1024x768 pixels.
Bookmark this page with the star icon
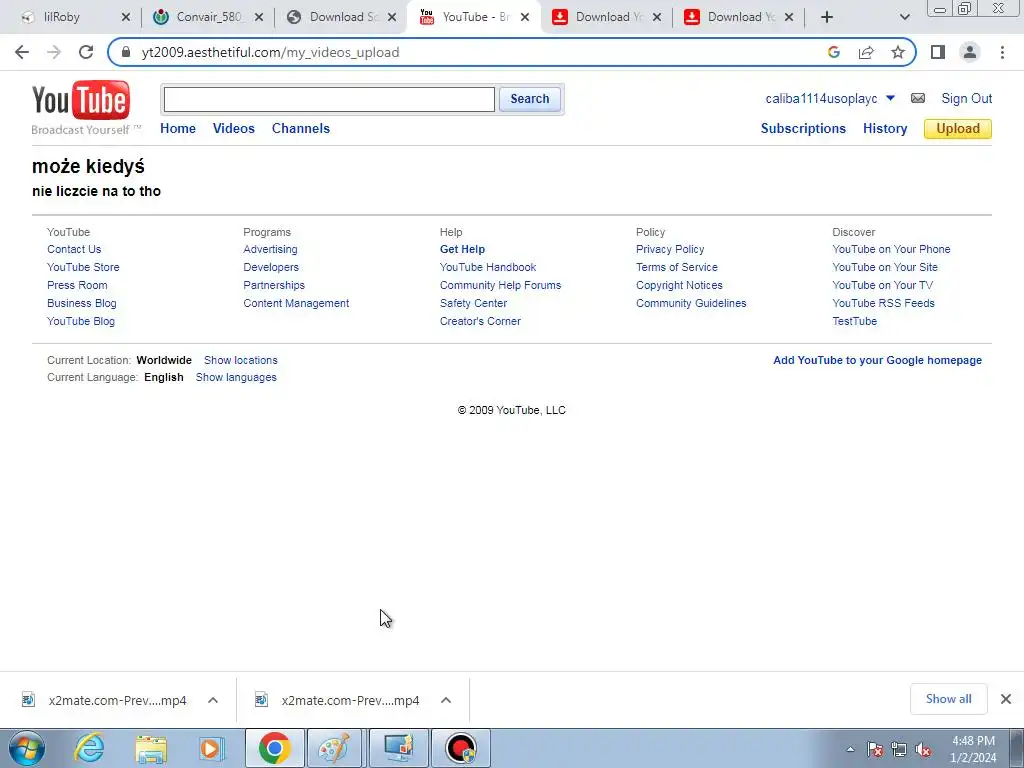pos(898,52)
